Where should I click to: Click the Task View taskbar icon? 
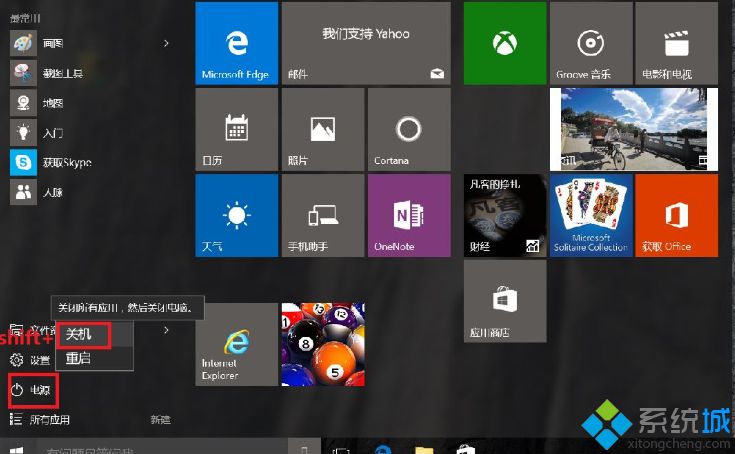[341, 449]
